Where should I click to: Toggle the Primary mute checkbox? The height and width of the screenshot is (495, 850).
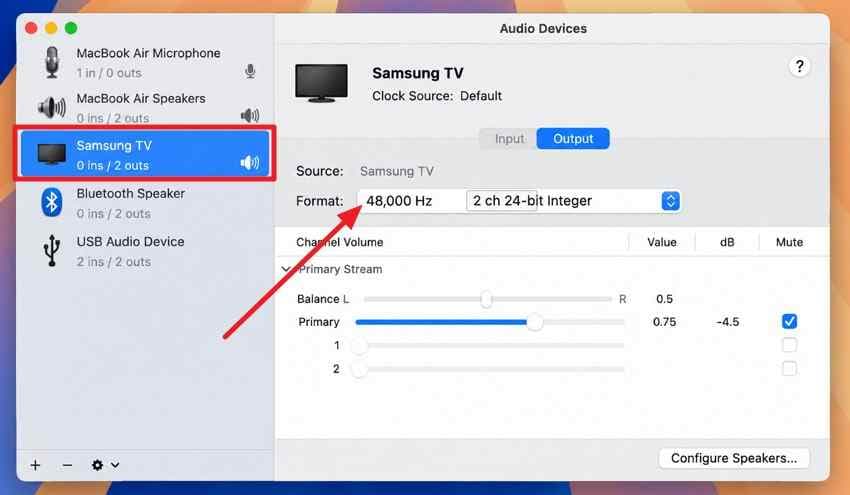[789, 322]
